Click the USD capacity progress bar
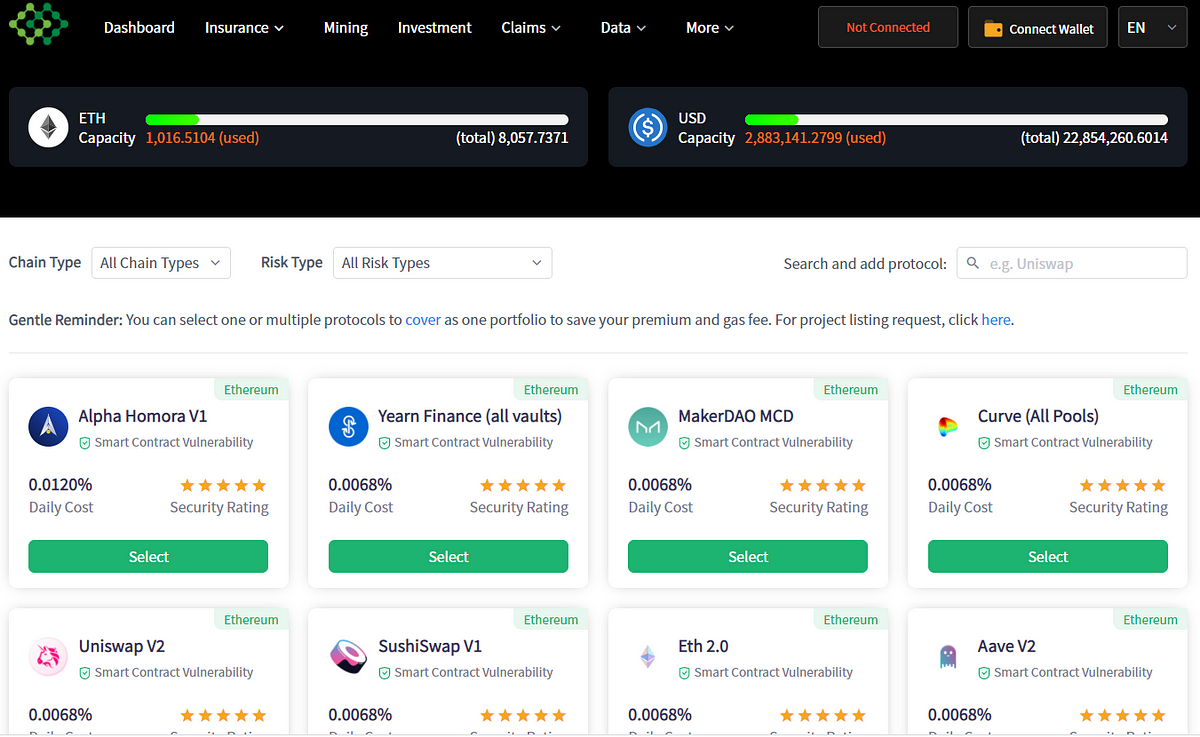The width and height of the screenshot is (1200, 737). tap(956, 119)
